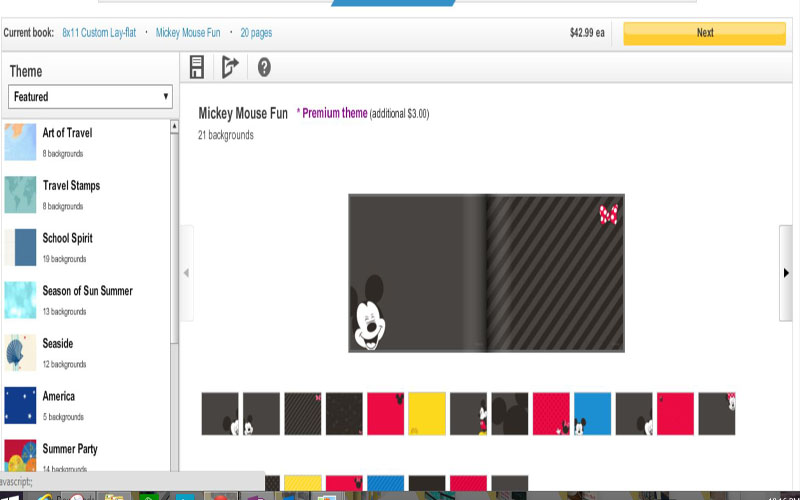Select thumbnail with large Mickey silhouette
800x500 pixels.
[510, 414]
